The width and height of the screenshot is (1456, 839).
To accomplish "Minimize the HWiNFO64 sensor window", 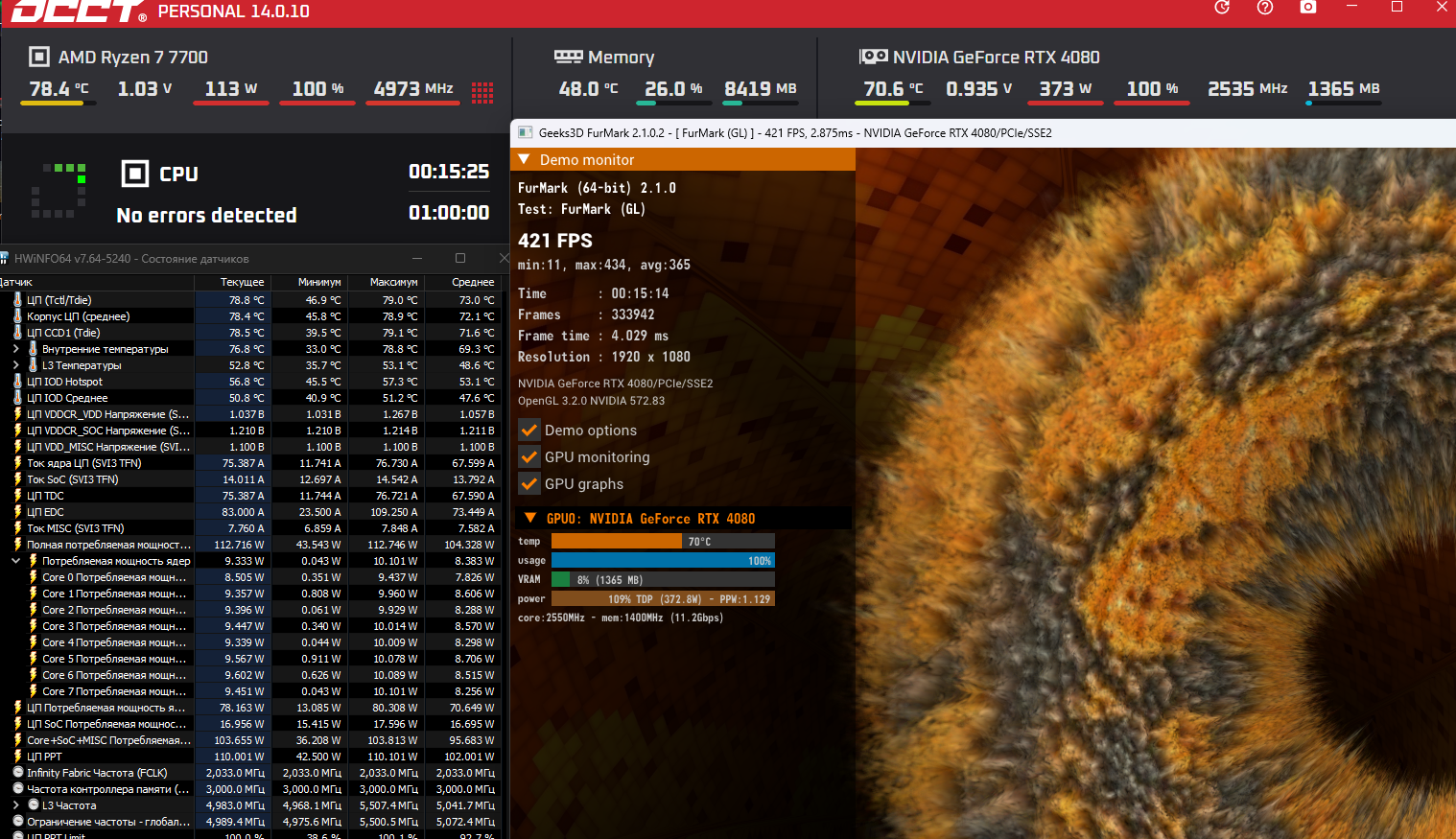I will click(417, 258).
